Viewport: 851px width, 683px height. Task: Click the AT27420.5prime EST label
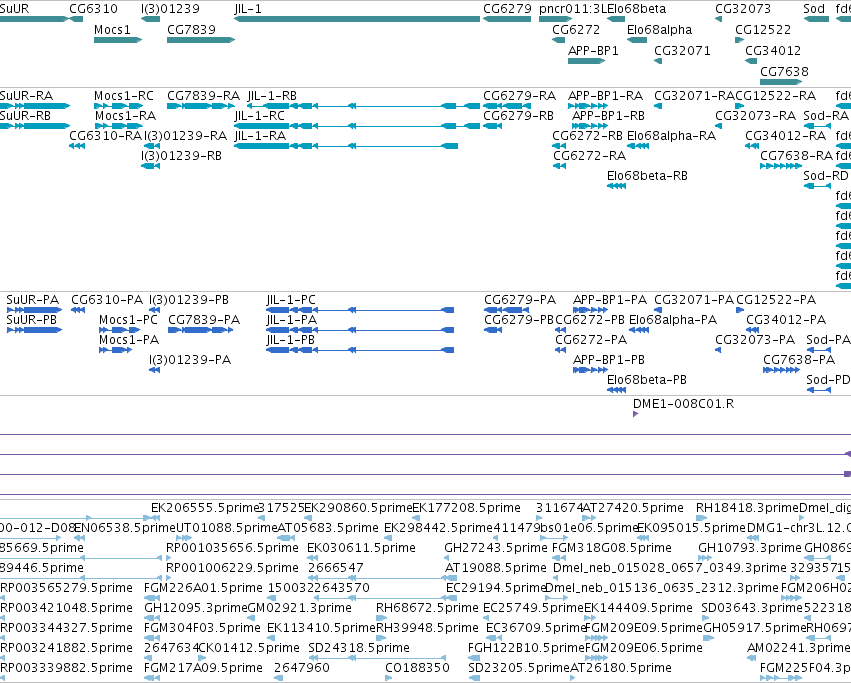point(633,508)
